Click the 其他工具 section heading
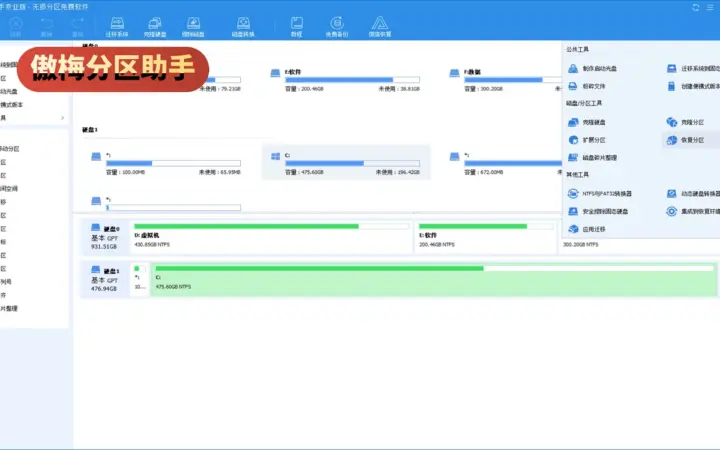The width and height of the screenshot is (720, 450). tap(577, 174)
